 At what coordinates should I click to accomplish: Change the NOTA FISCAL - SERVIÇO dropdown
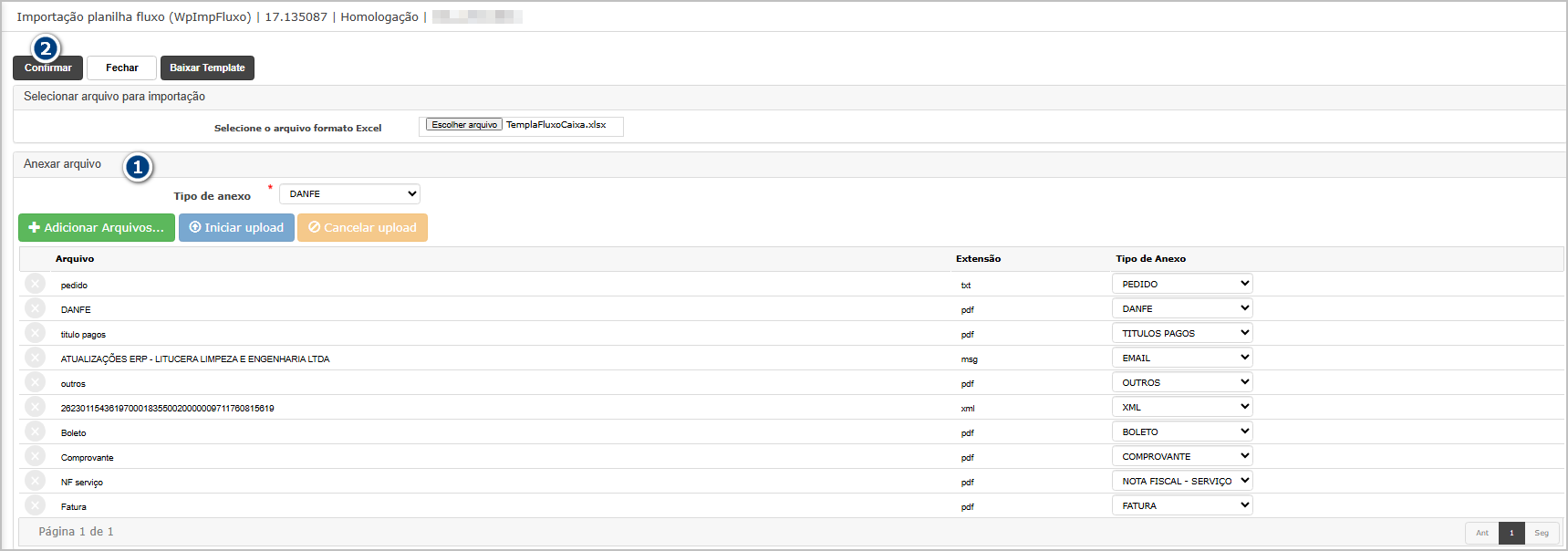pos(1181,481)
